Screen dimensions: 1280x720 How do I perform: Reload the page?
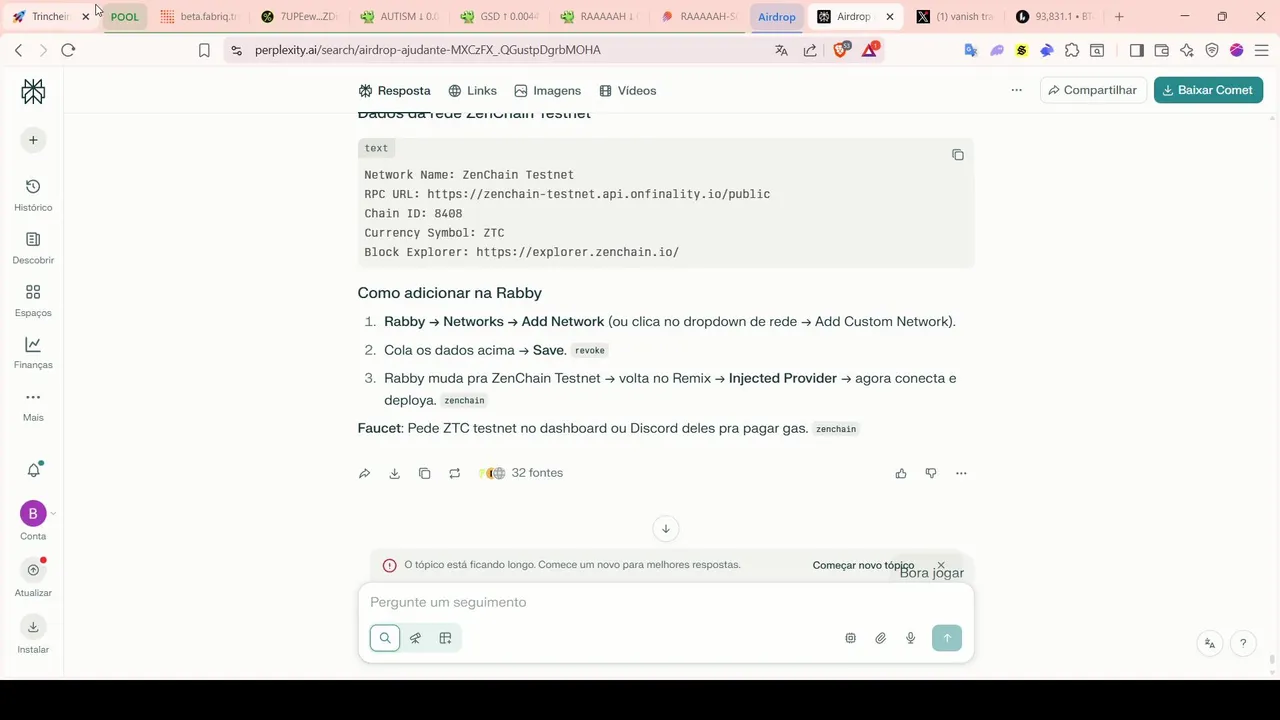click(x=68, y=50)
